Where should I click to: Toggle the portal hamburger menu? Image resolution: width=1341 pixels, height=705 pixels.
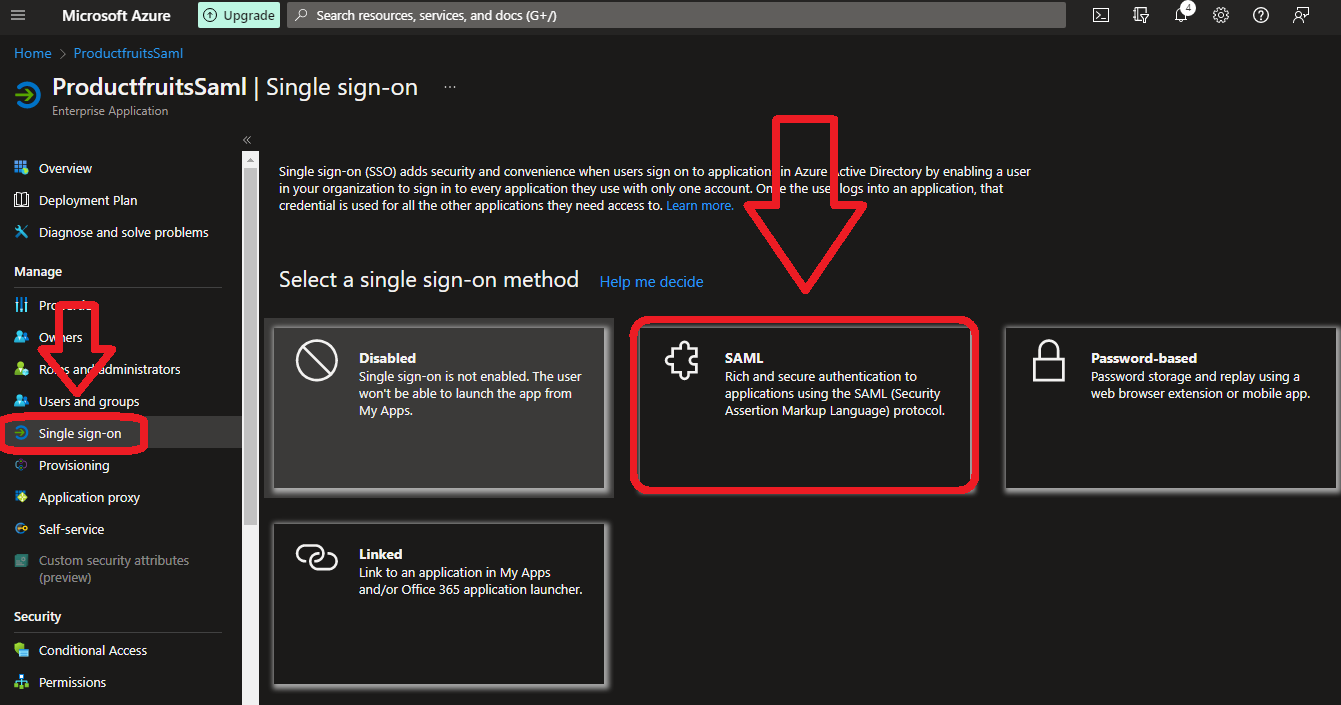coord(17,15)
